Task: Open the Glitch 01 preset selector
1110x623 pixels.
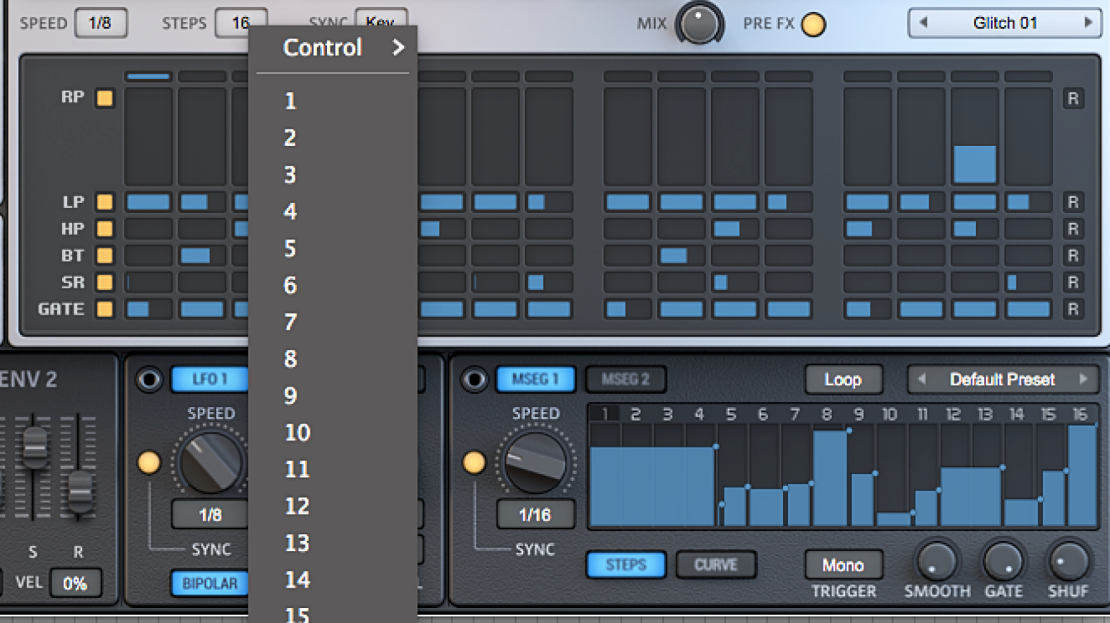Action: [x=1005, y=23]
